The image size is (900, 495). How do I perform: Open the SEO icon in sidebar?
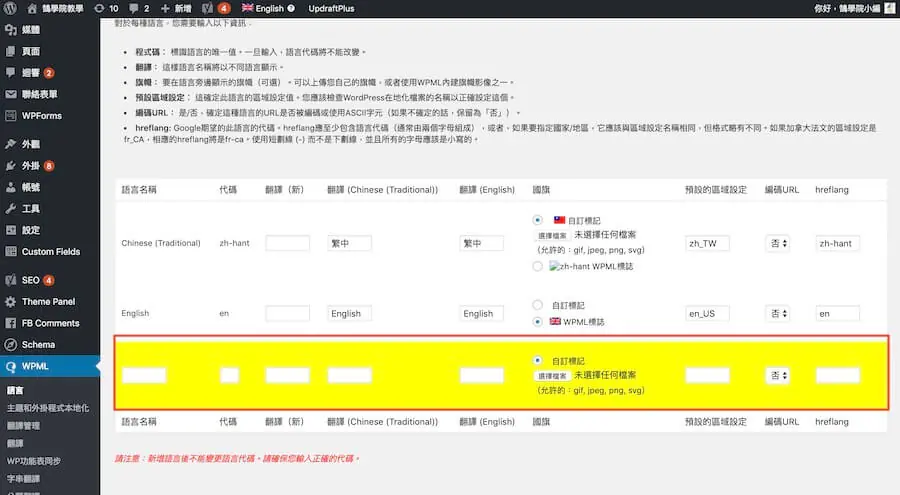[x=10, y=280]
